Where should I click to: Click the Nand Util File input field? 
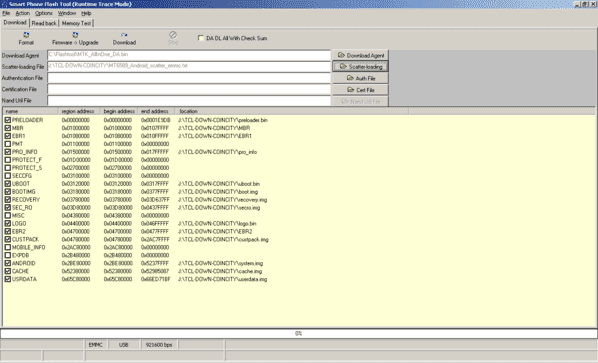tap(189, 100)
